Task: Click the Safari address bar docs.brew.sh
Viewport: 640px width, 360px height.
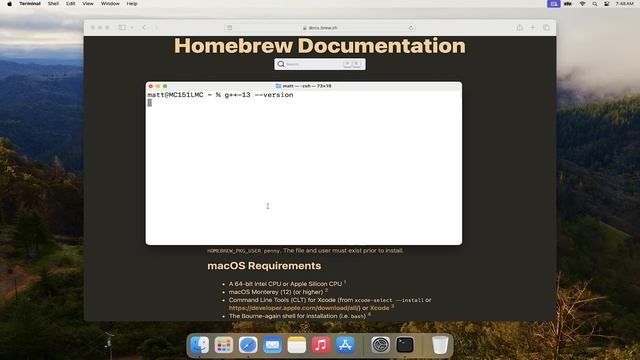Action: point(320,28)
